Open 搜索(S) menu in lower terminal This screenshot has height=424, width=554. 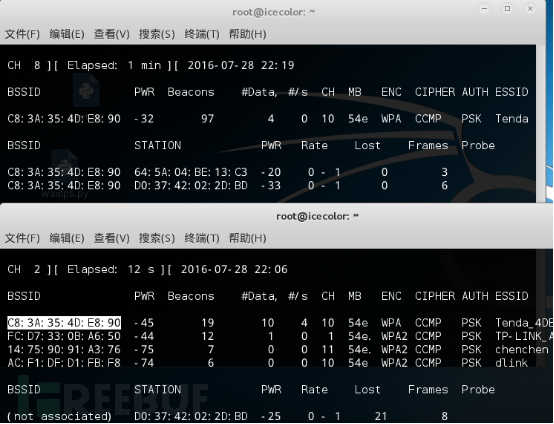pyautogui.click(x=157, y=238)
